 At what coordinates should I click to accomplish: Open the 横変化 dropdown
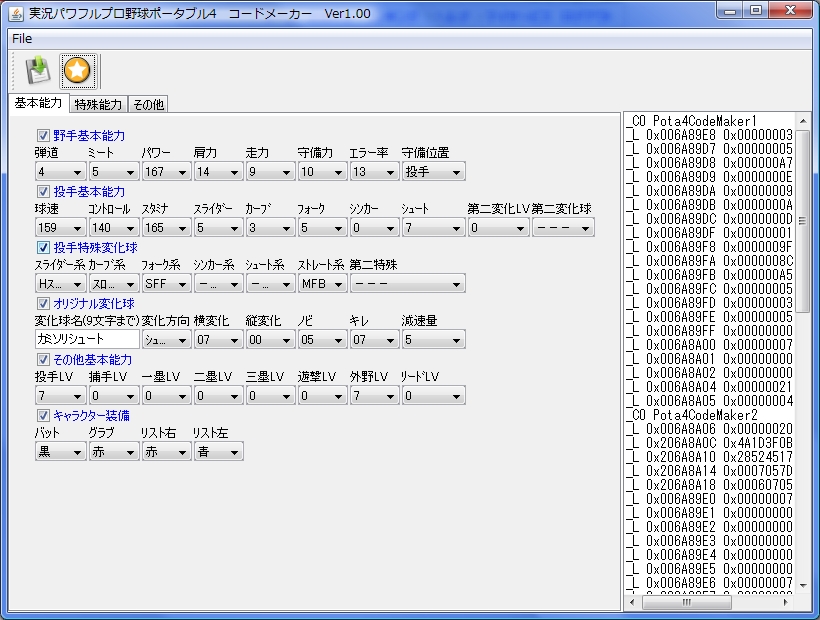tap(218, 339)
